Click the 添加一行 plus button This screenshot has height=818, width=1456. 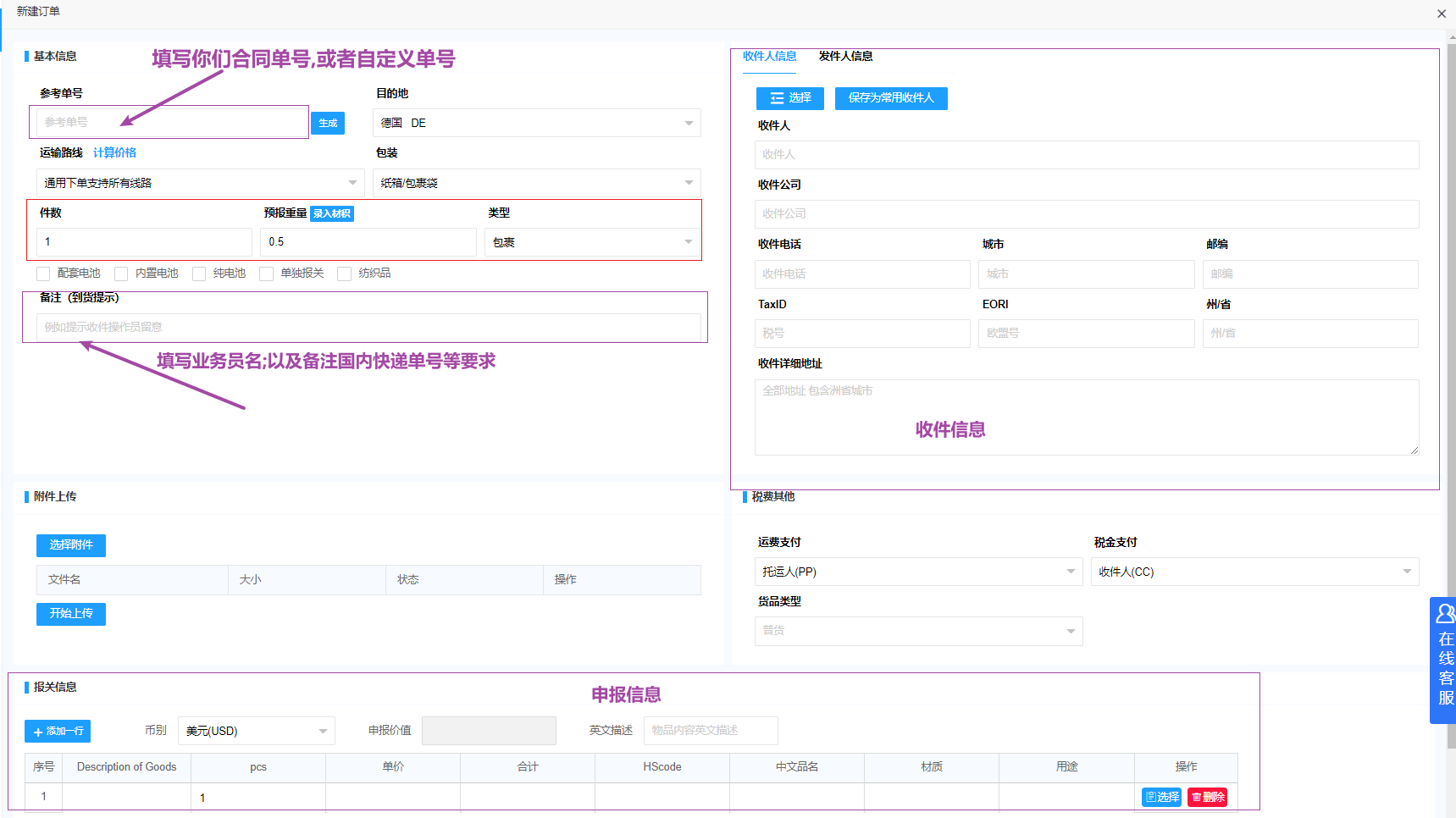click(58, 731)
